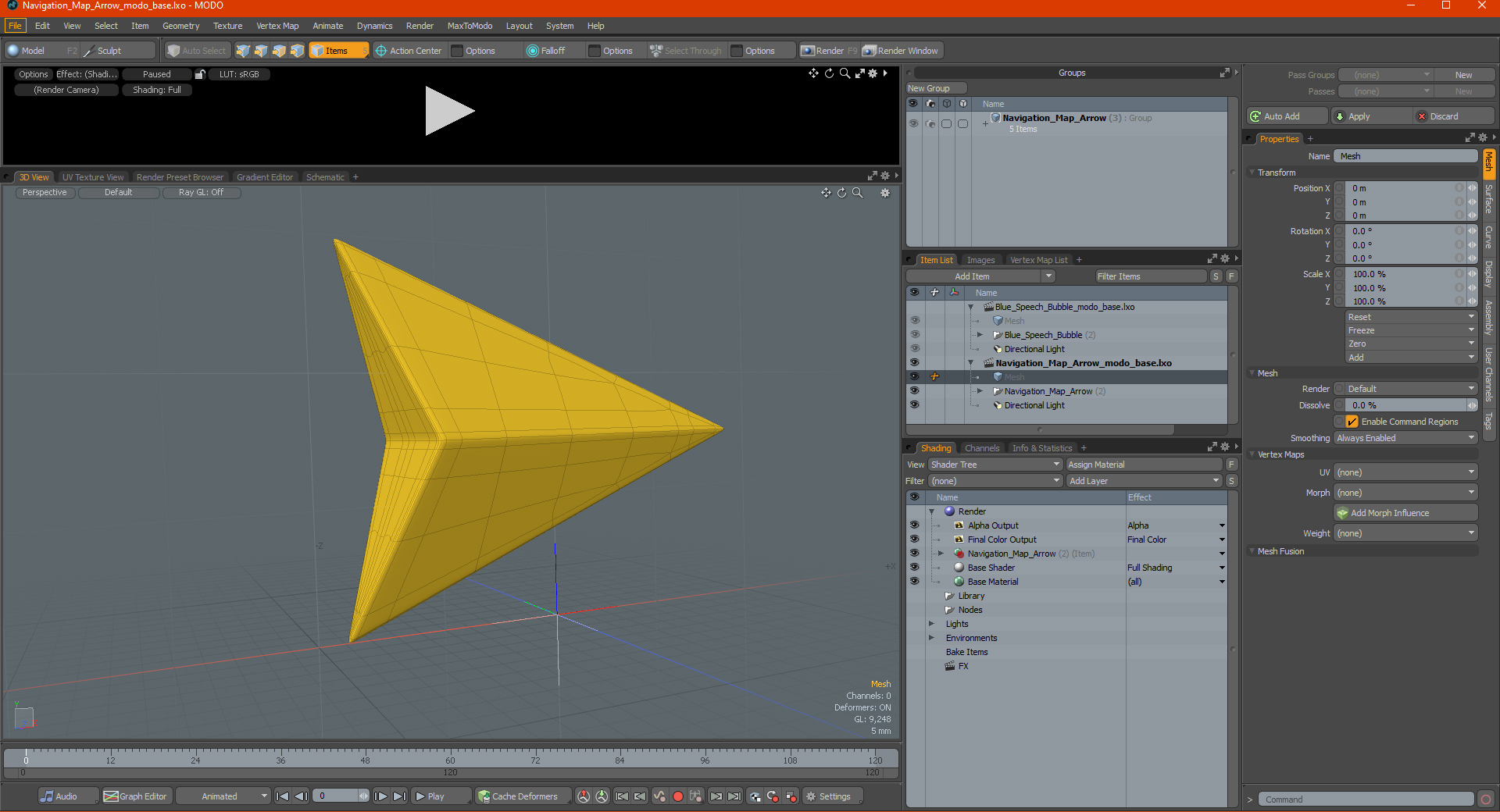Open Shader Tree view dropdown
The height and width of the screenshot is (812, 1500).
pos(995,465)
